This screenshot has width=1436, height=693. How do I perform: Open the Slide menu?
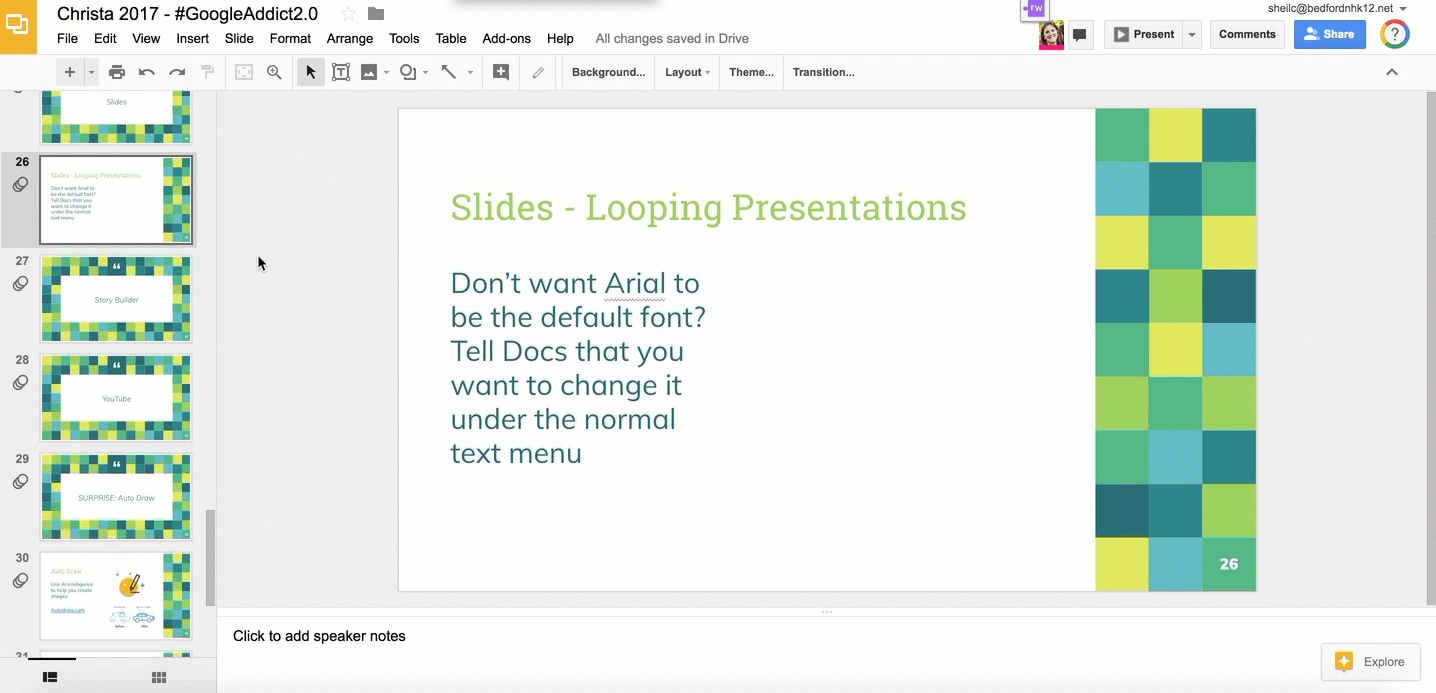tap(239, 39)
